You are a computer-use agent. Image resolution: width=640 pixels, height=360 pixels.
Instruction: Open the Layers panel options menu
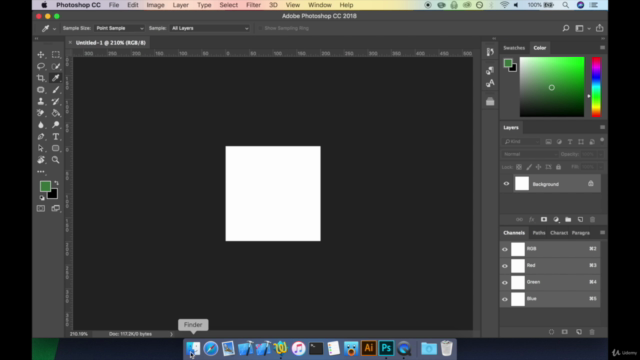pos(602,127)
